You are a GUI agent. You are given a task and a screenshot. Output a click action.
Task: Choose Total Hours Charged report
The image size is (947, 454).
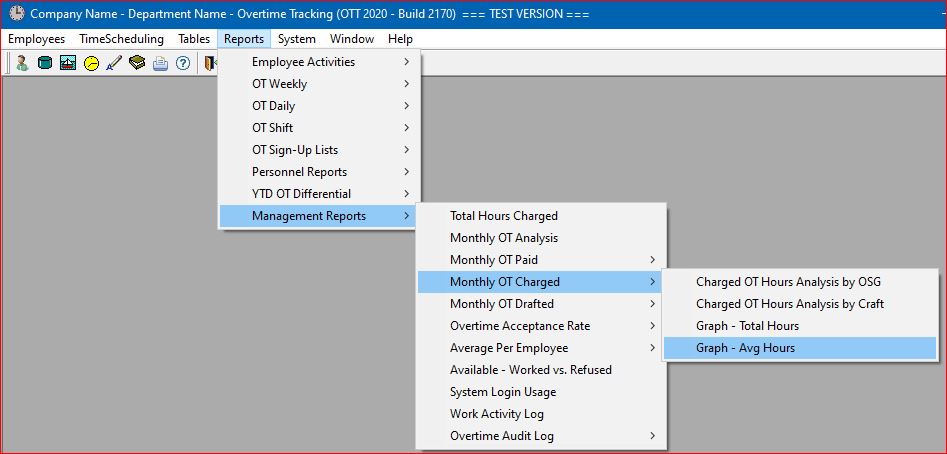point(541,216)
